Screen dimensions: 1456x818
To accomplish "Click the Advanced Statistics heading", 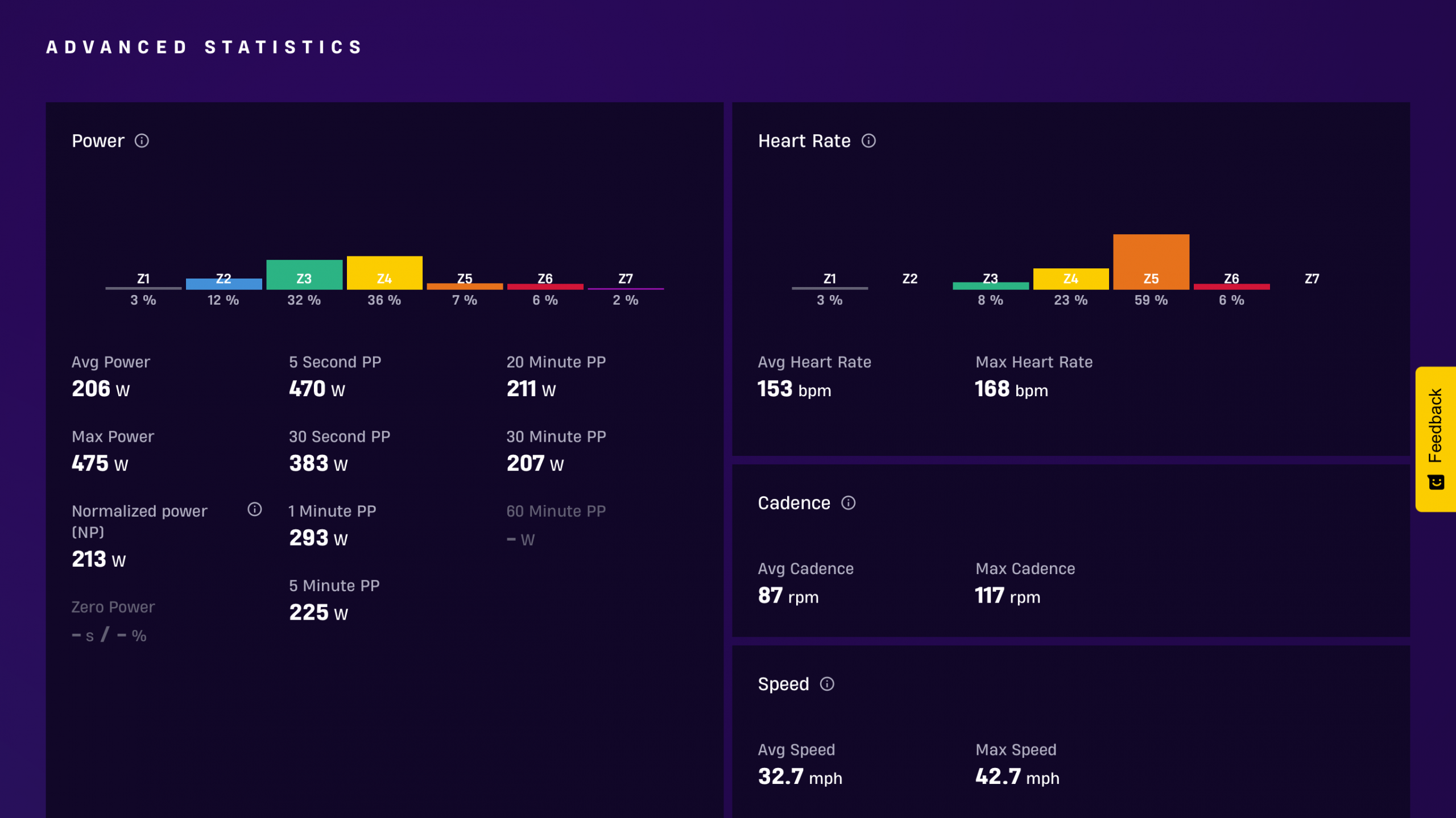I will [204, 47].
